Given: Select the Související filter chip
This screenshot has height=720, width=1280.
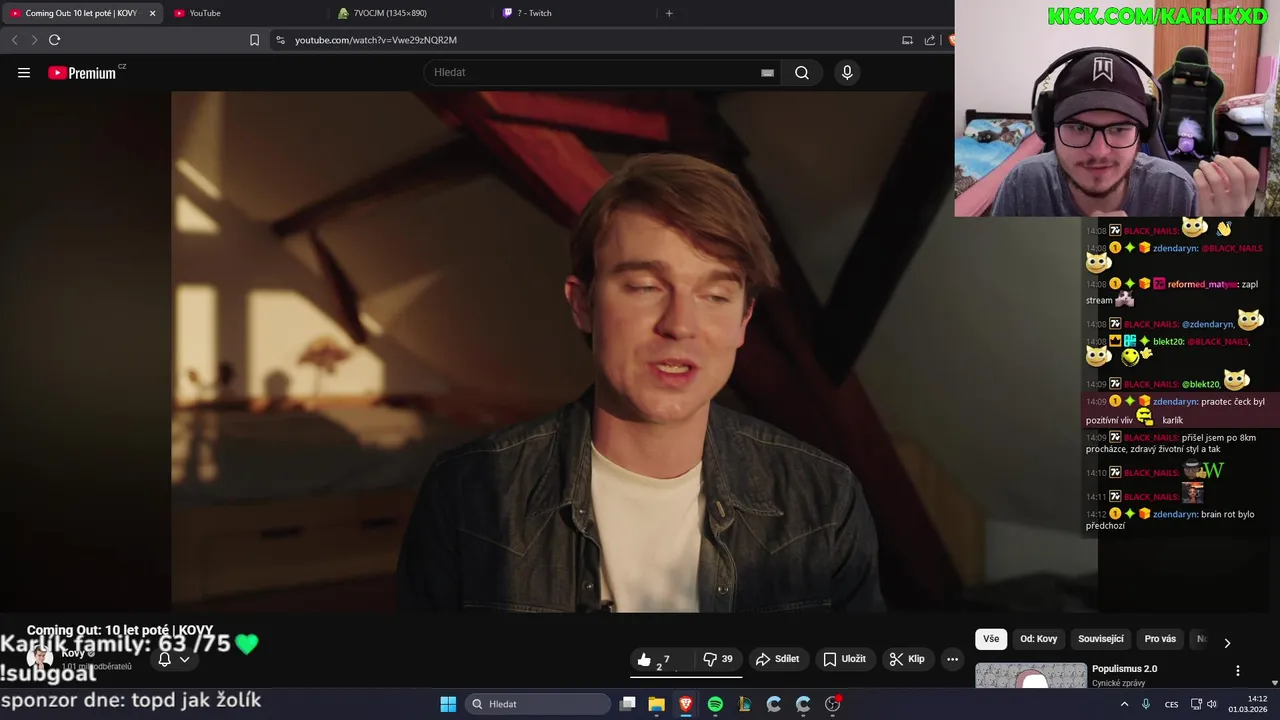Looking at the screenshot, I should coord(1100,639).
